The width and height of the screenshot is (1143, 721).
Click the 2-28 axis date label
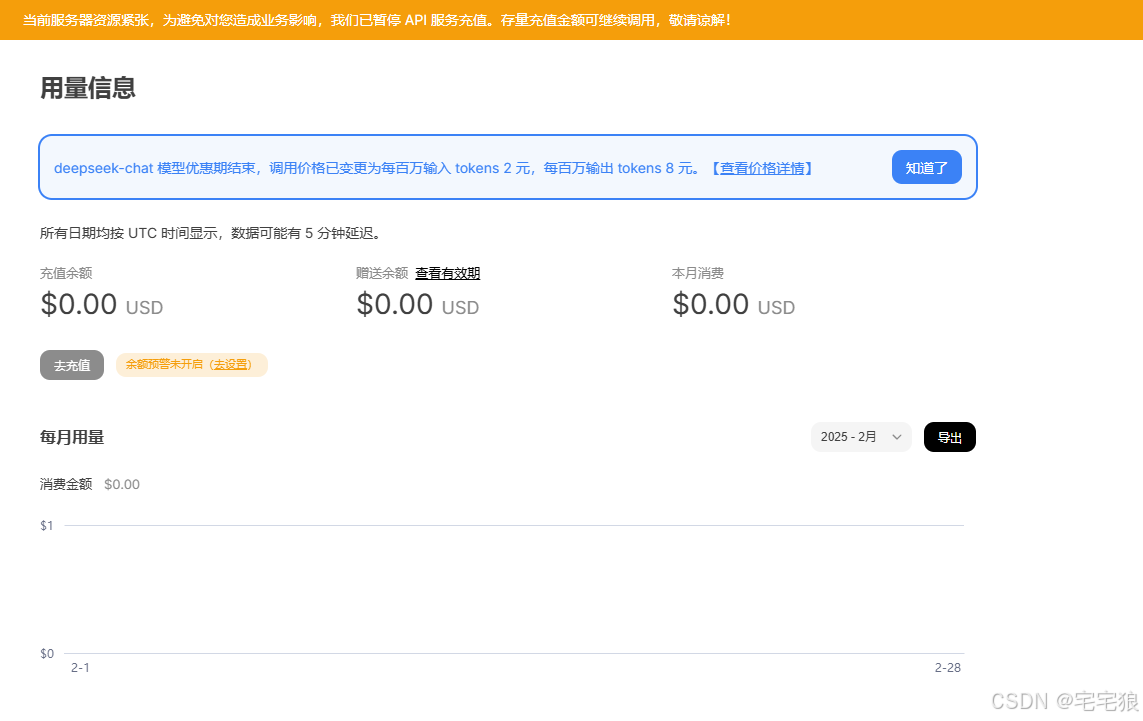948,668
